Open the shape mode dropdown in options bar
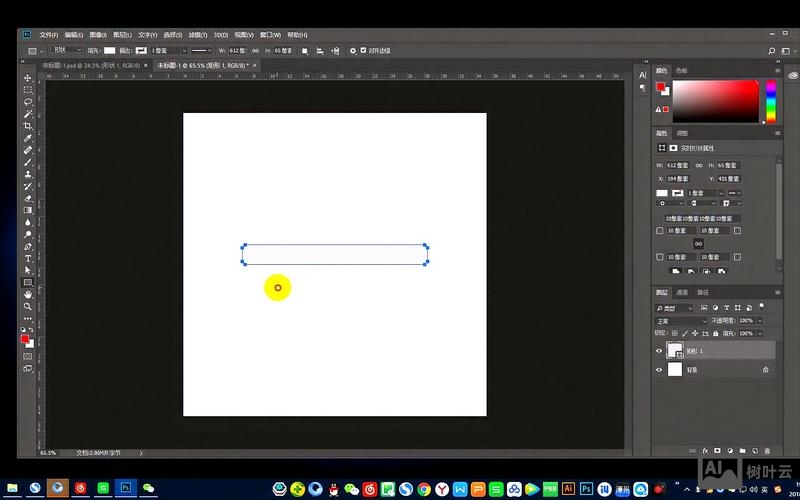Viewport: 800px width, 500px height. [65, 50]
